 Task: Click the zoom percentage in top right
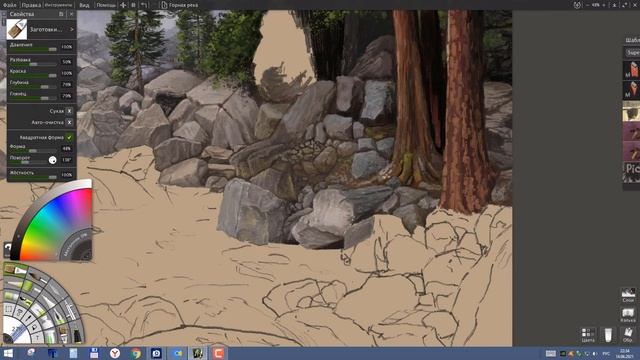(x=596, y=5)
